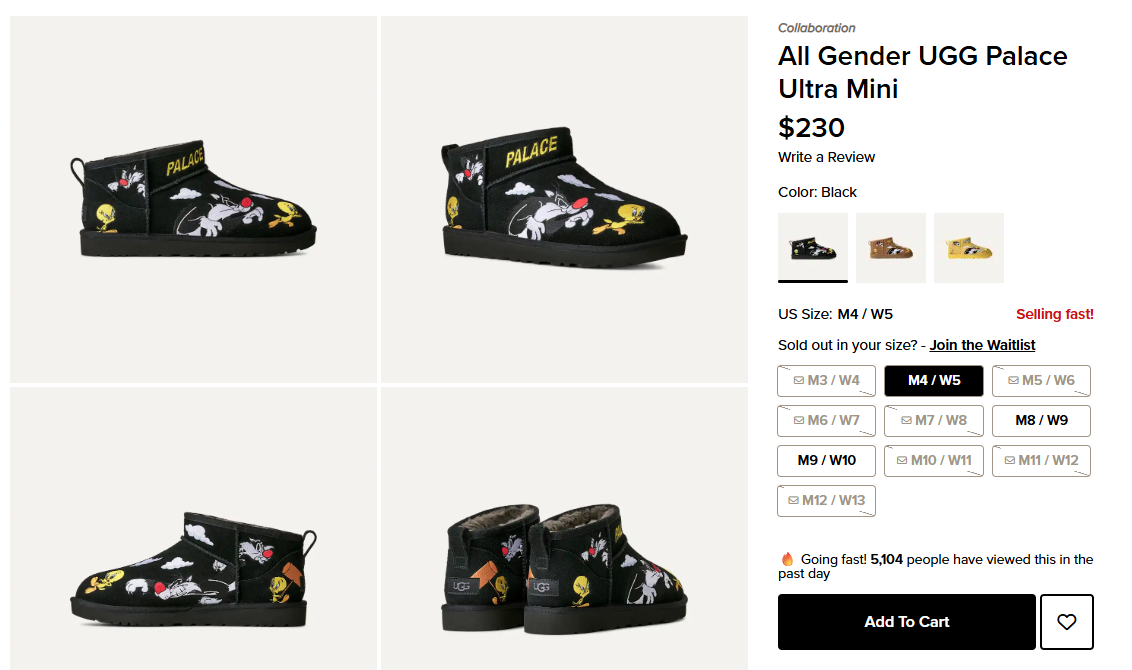Screen dimensions: 1132x670
Task: Add item to wishlist with heart icon
Action: coord(1066,622)
